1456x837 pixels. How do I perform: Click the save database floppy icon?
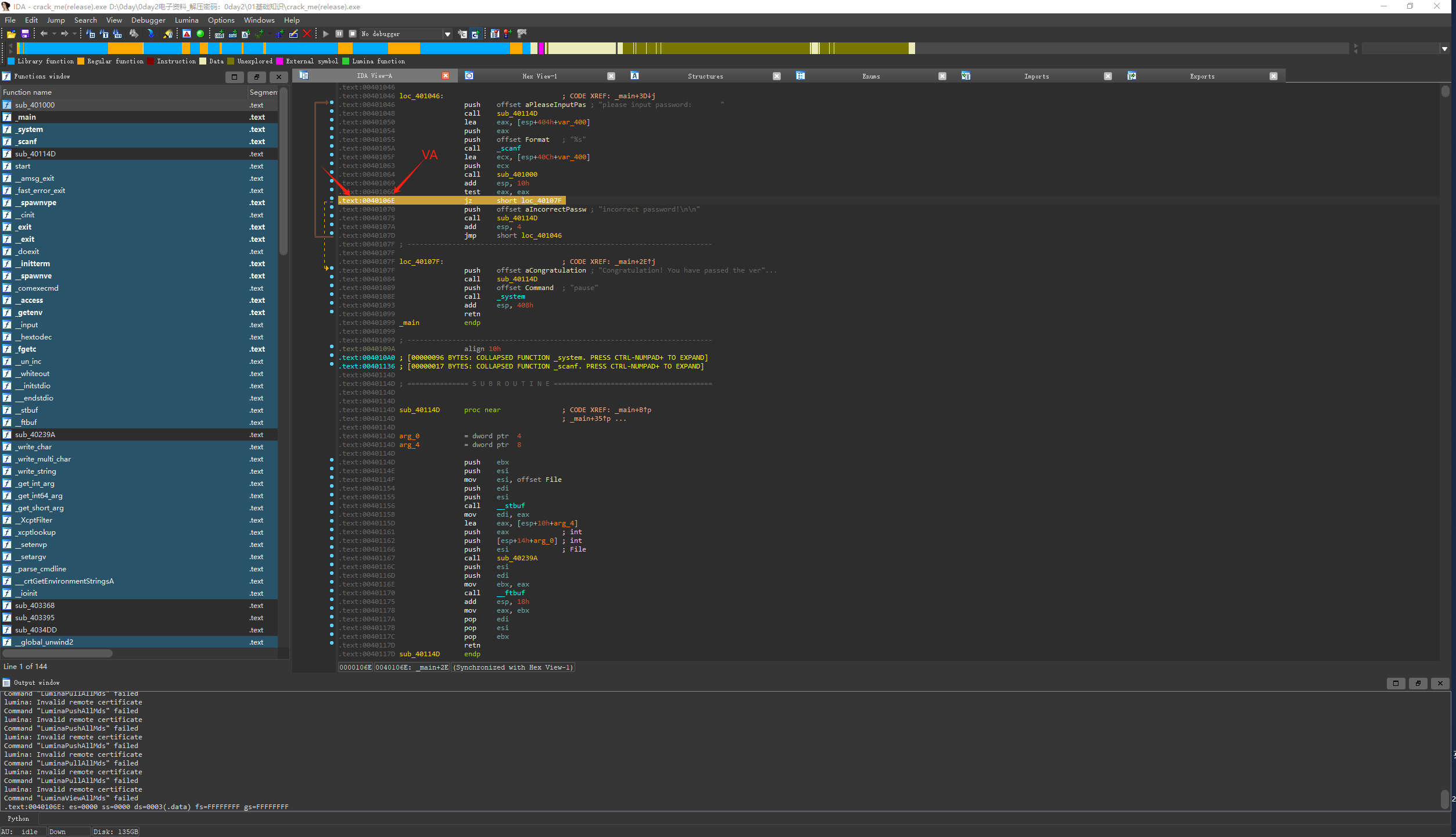coord(25,34)
